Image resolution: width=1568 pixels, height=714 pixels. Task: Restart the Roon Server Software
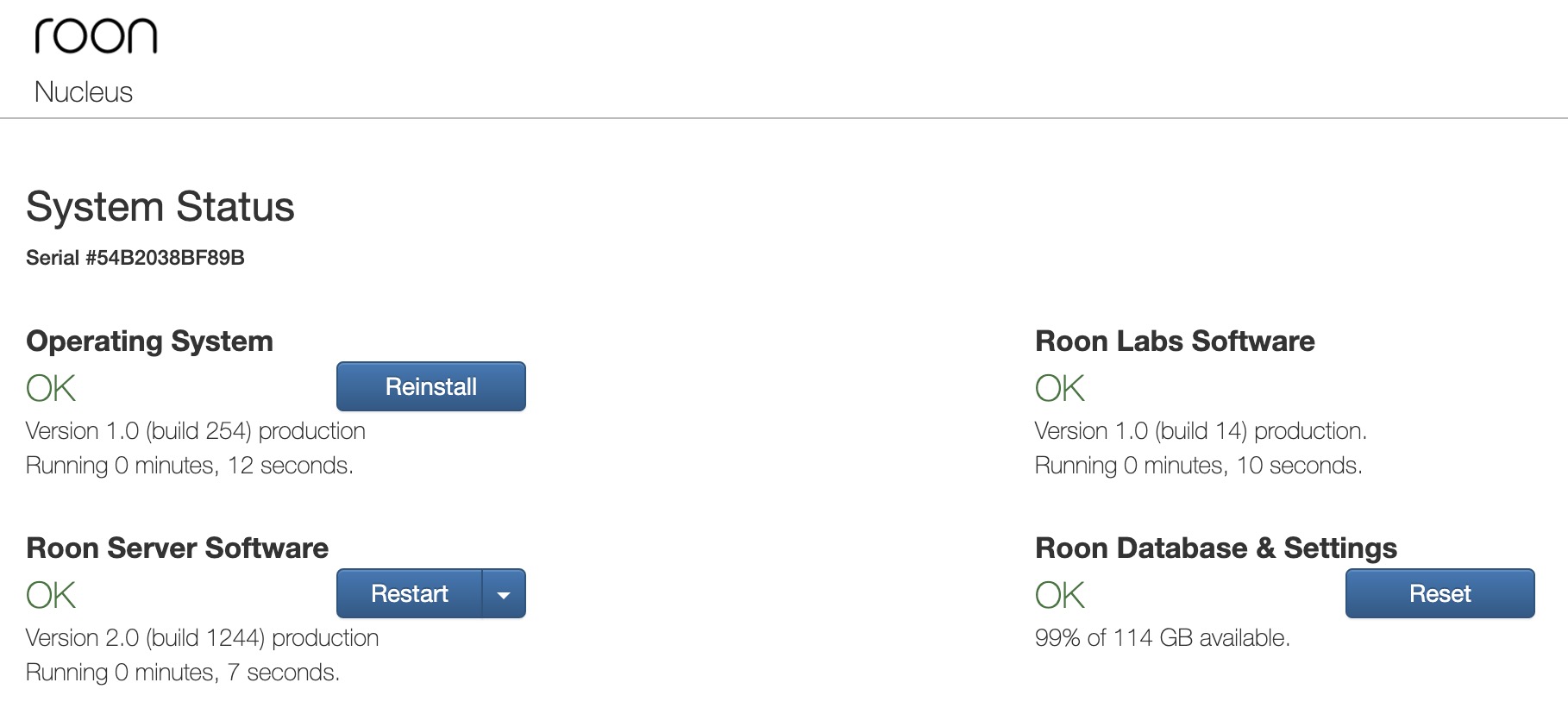click(409, 593)
